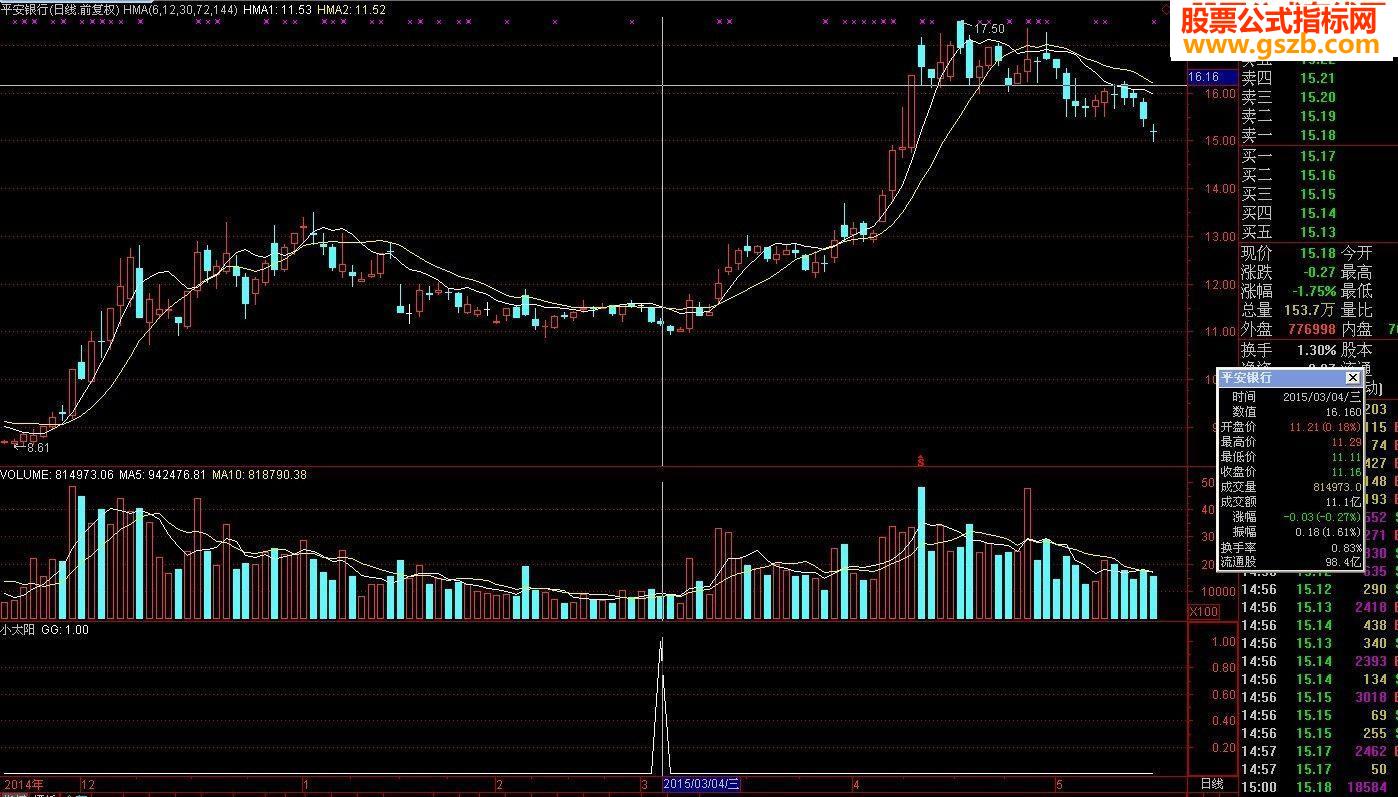The width and height of the screenshot is (1398, 797).
Task: Select the 14:57 15.17 2462 tick row
Action: 1319,751
